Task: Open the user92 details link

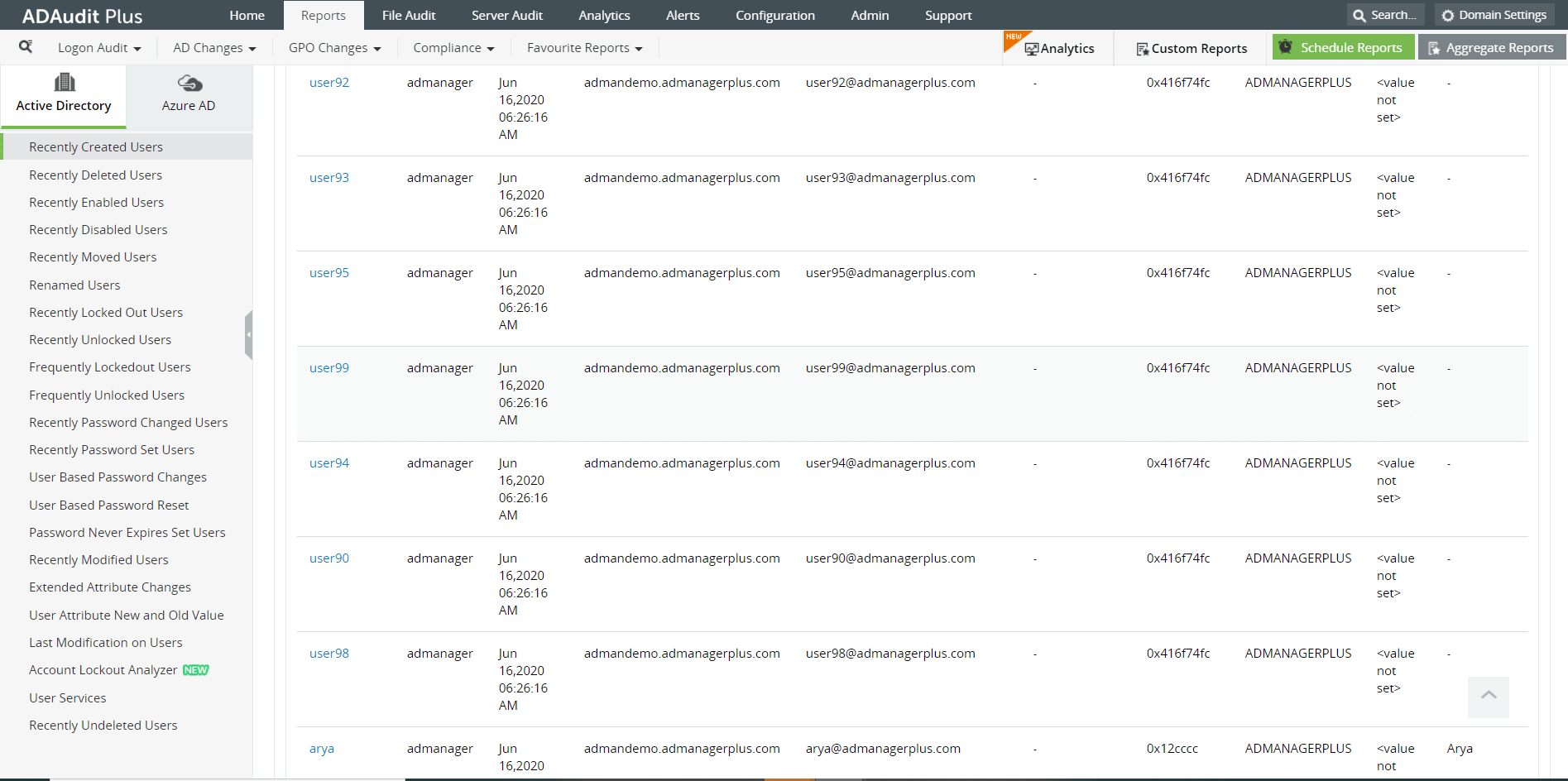Action: [328, 82]
